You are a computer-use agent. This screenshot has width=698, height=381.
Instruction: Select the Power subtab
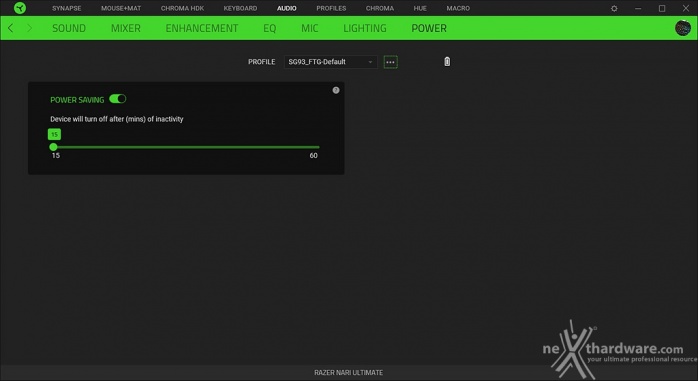click(x=429, y=28)
